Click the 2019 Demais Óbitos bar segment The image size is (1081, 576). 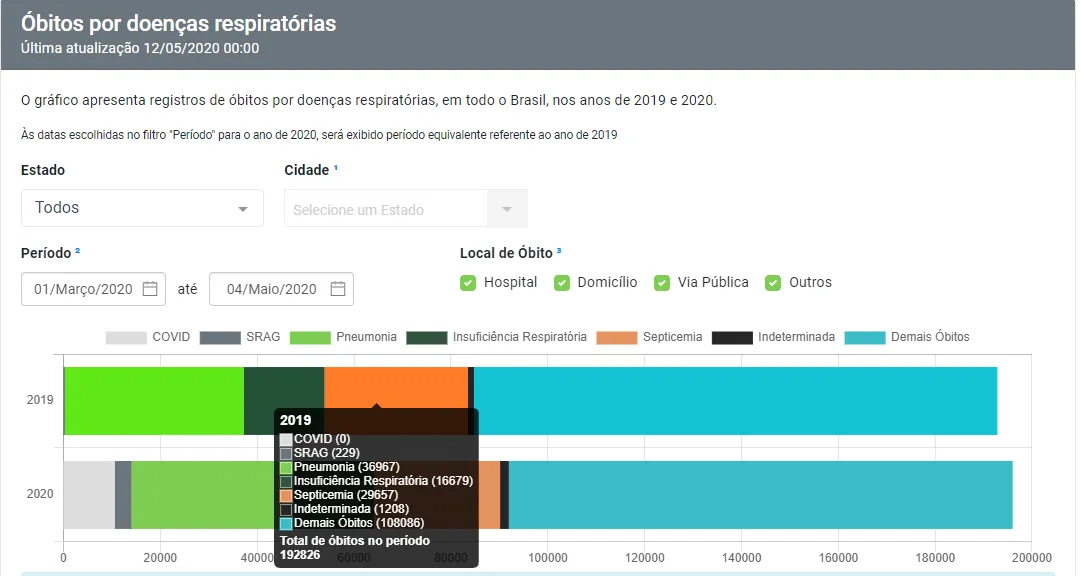click(735, 401)
